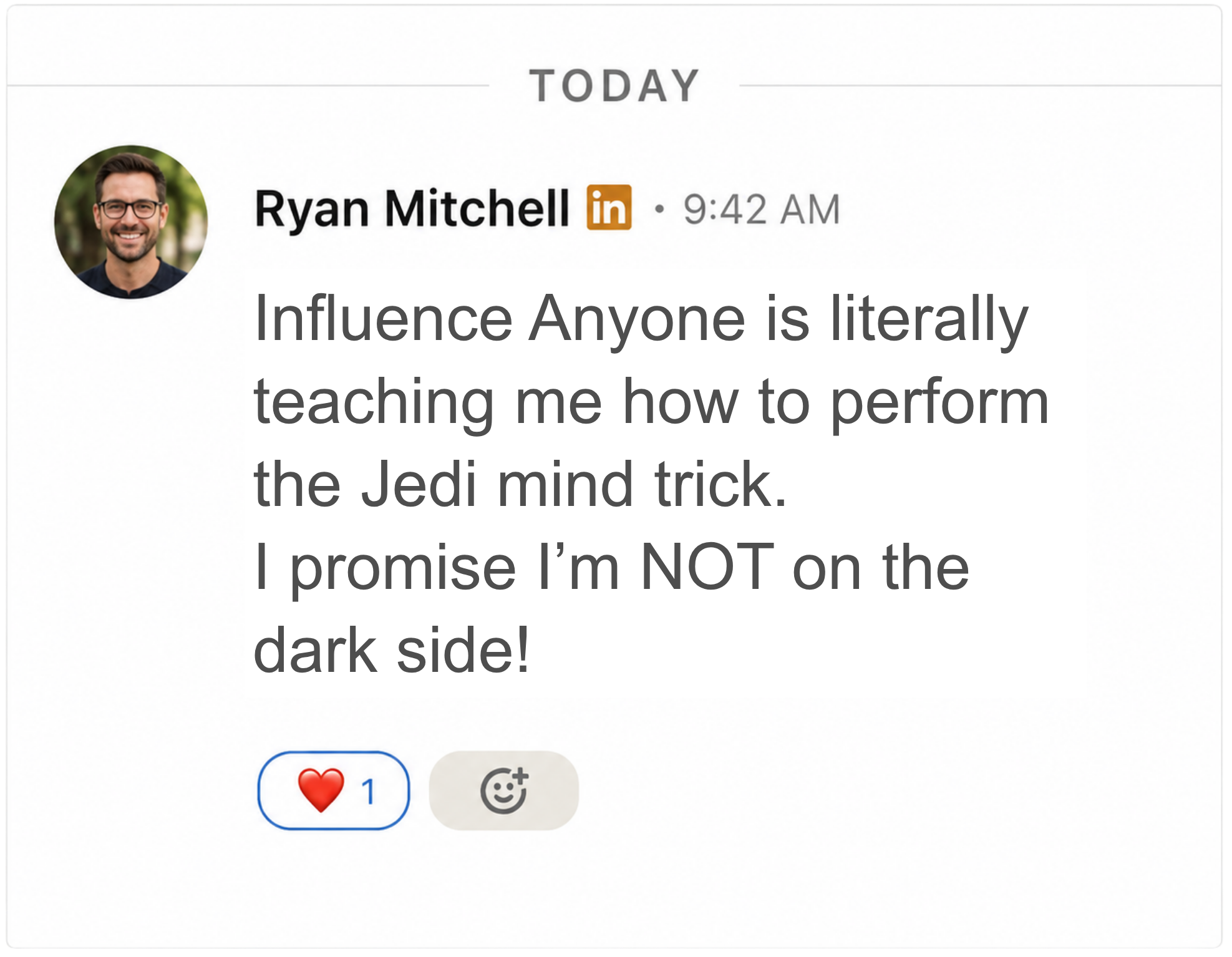1232x957 pixels.
Task: Click the plus sign on the smiley icon
Action: (x=520, y=776)
